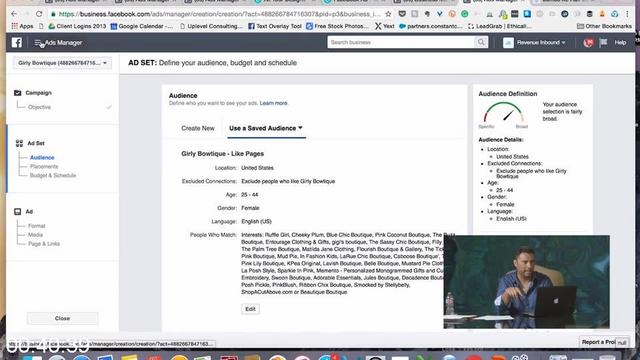Screen dimensions: 640x360
Task: Click the Girly Bowtique - Like Pages heading
Action: pos(222,154)
